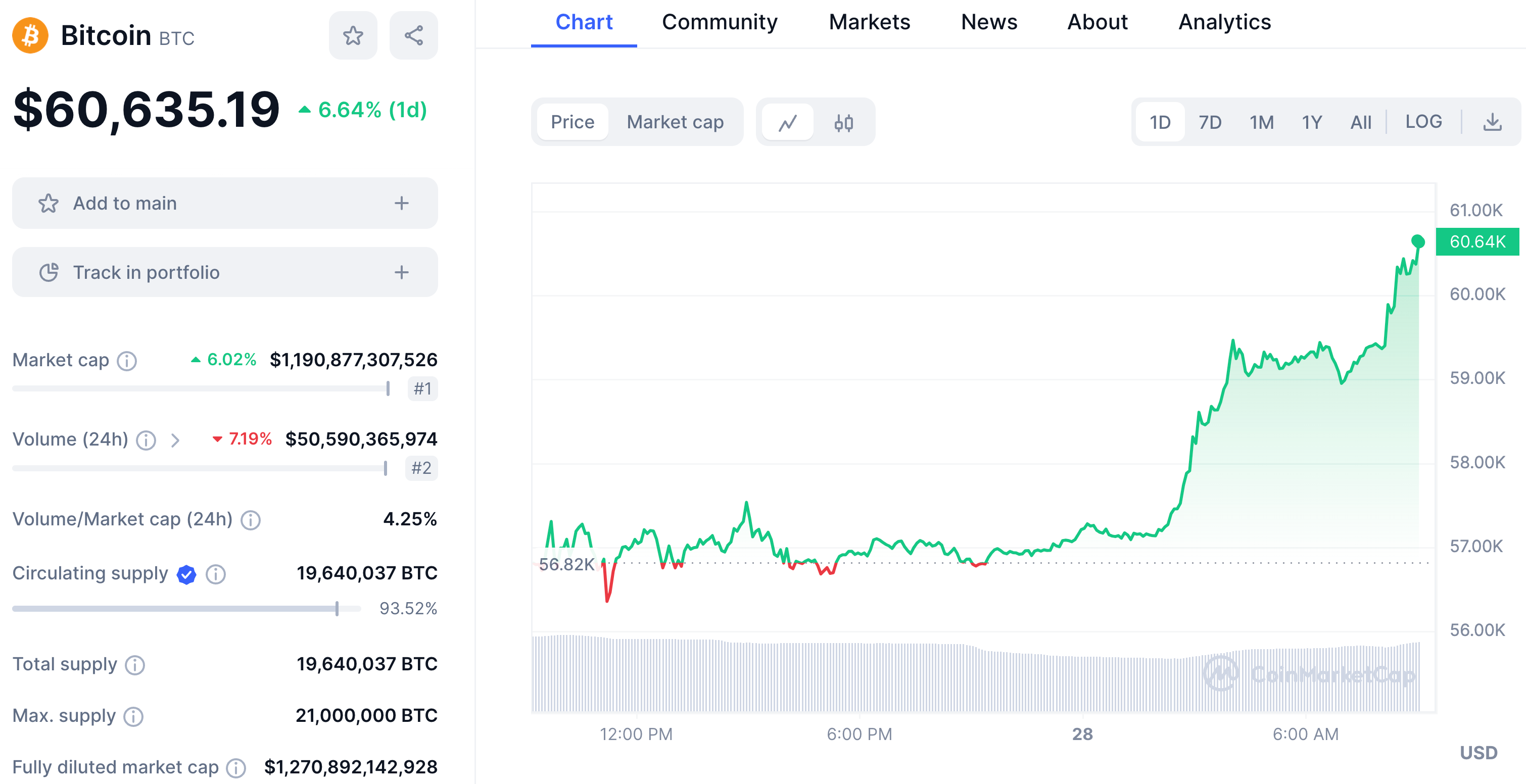Screen dimensions: 1526x784
Task: Click Volume rank progress bar
Action: pos(200,468)
